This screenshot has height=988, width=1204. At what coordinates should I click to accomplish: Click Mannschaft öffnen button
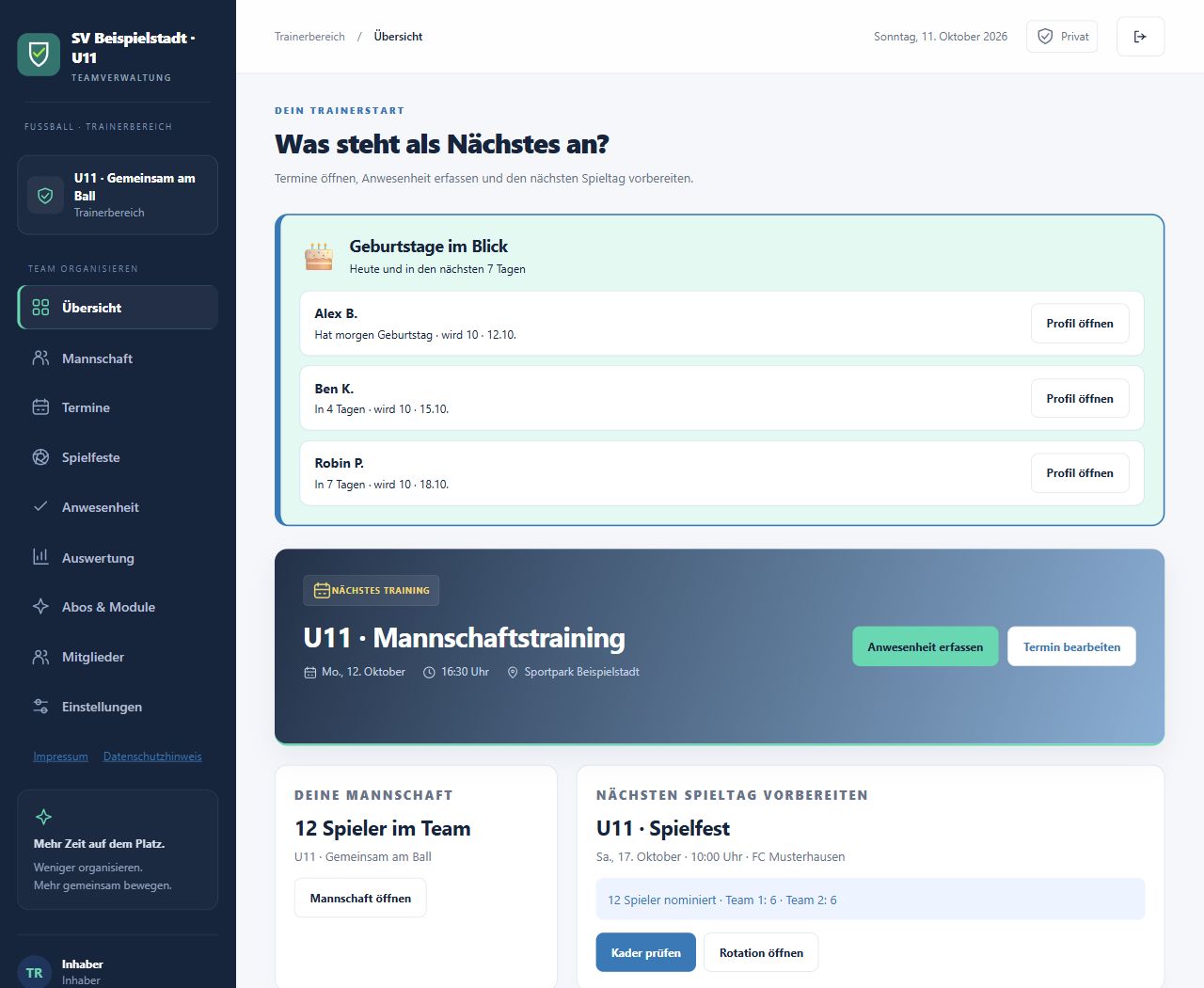[360, 898]
